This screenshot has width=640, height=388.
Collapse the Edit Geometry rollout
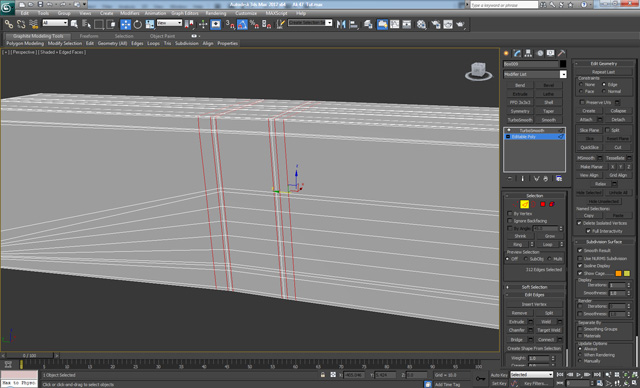click(604, 64)
